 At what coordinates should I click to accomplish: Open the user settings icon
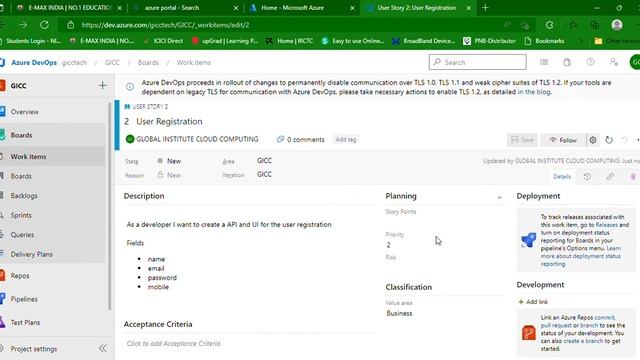coord(613,62)
